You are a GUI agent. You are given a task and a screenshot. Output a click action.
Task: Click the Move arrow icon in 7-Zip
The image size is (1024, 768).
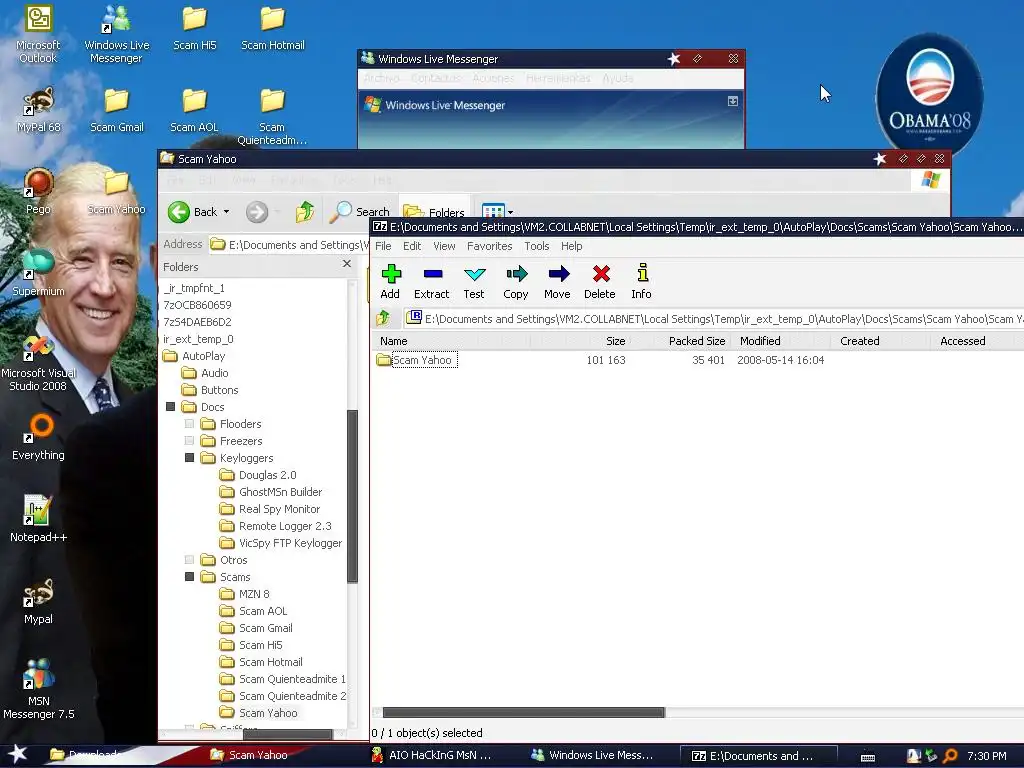(558, 281)
